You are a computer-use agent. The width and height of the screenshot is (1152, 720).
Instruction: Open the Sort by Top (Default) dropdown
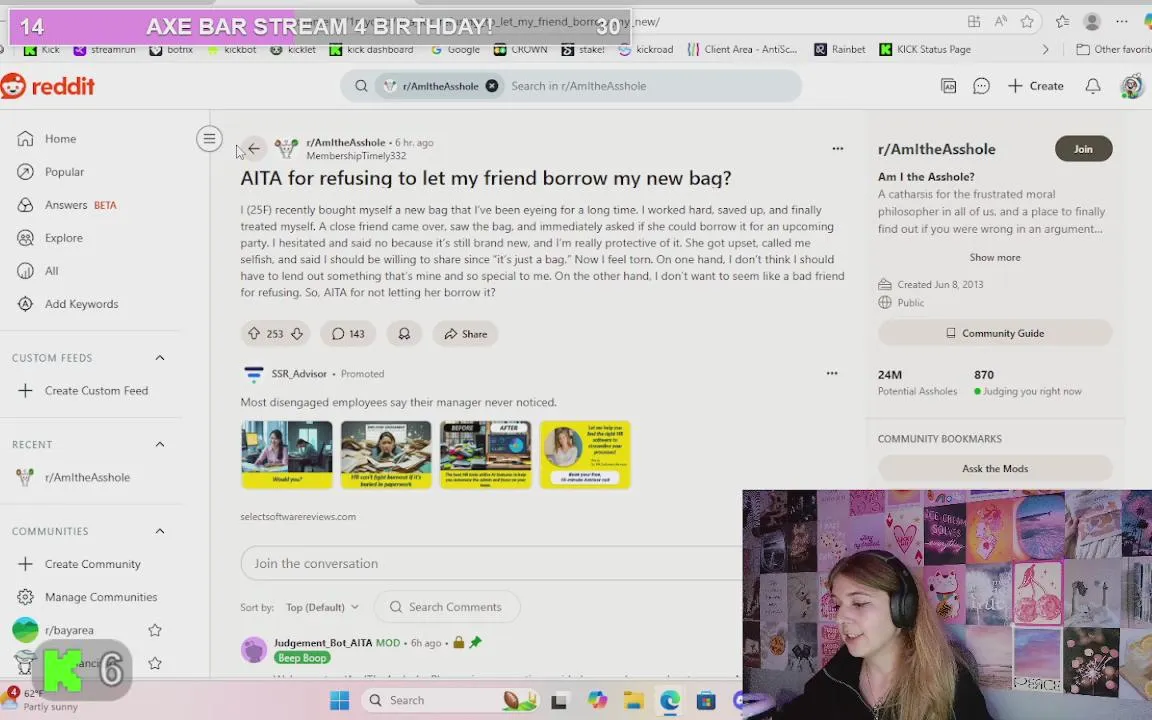[322, 608]
